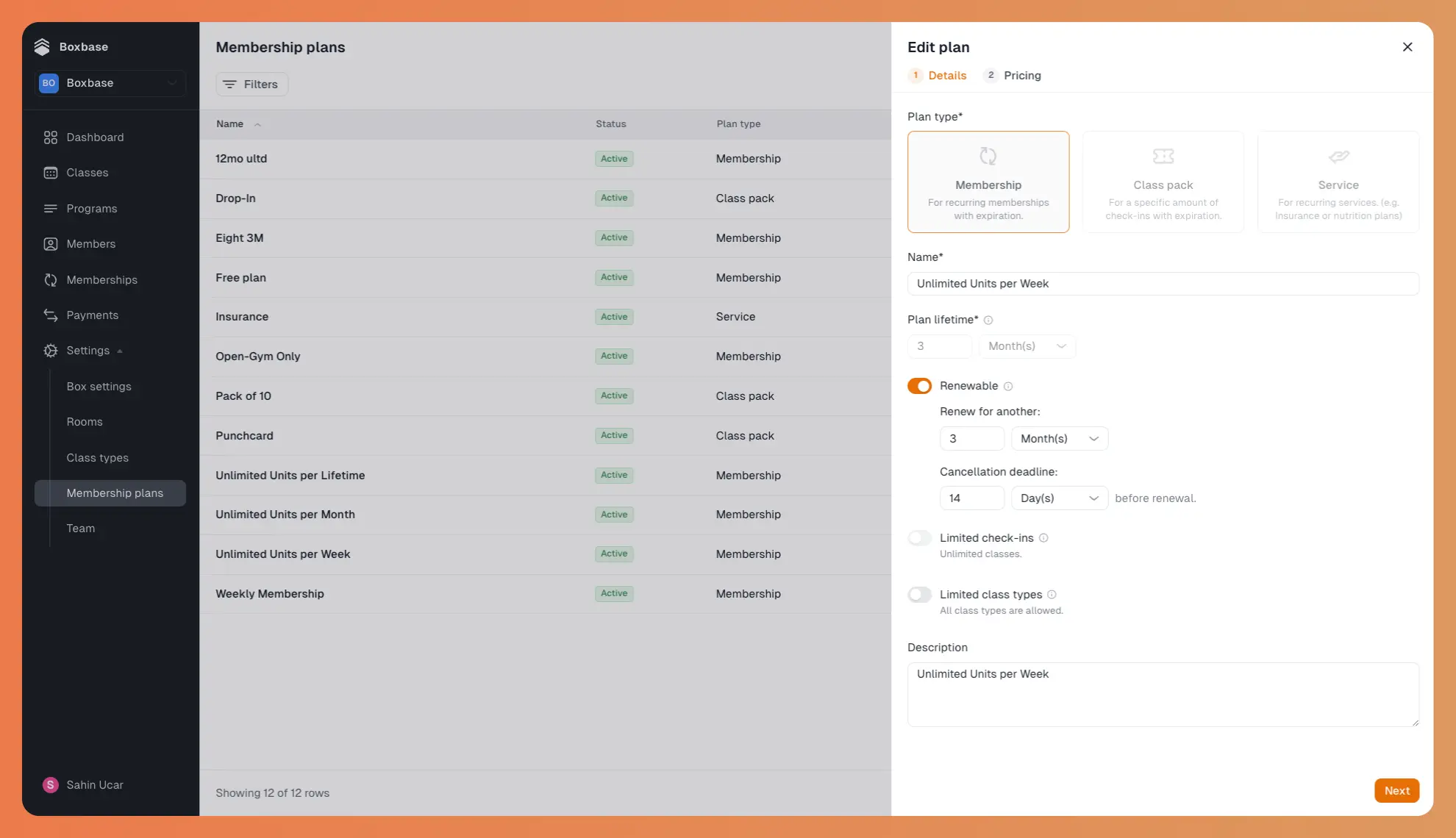This screenshot has height=838, width=1456.
Task: Click the Next button
Action: pyautogui.click(x=1396, y=790)
